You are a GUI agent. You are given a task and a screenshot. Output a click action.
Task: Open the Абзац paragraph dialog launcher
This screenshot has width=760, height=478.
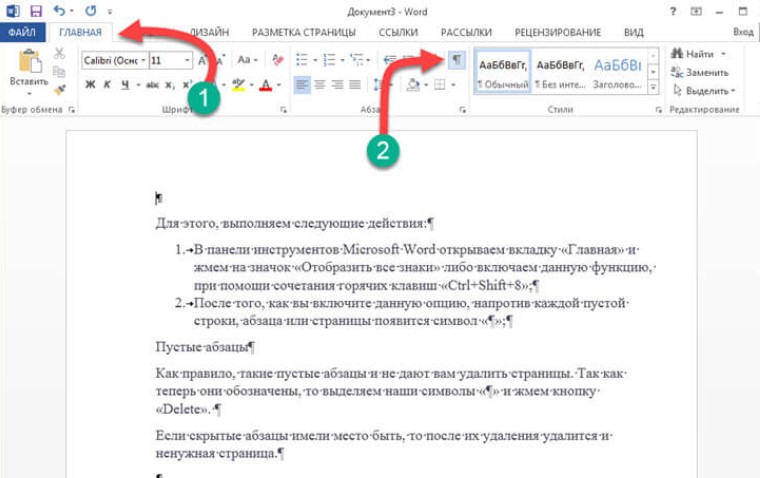pos(462,110)
